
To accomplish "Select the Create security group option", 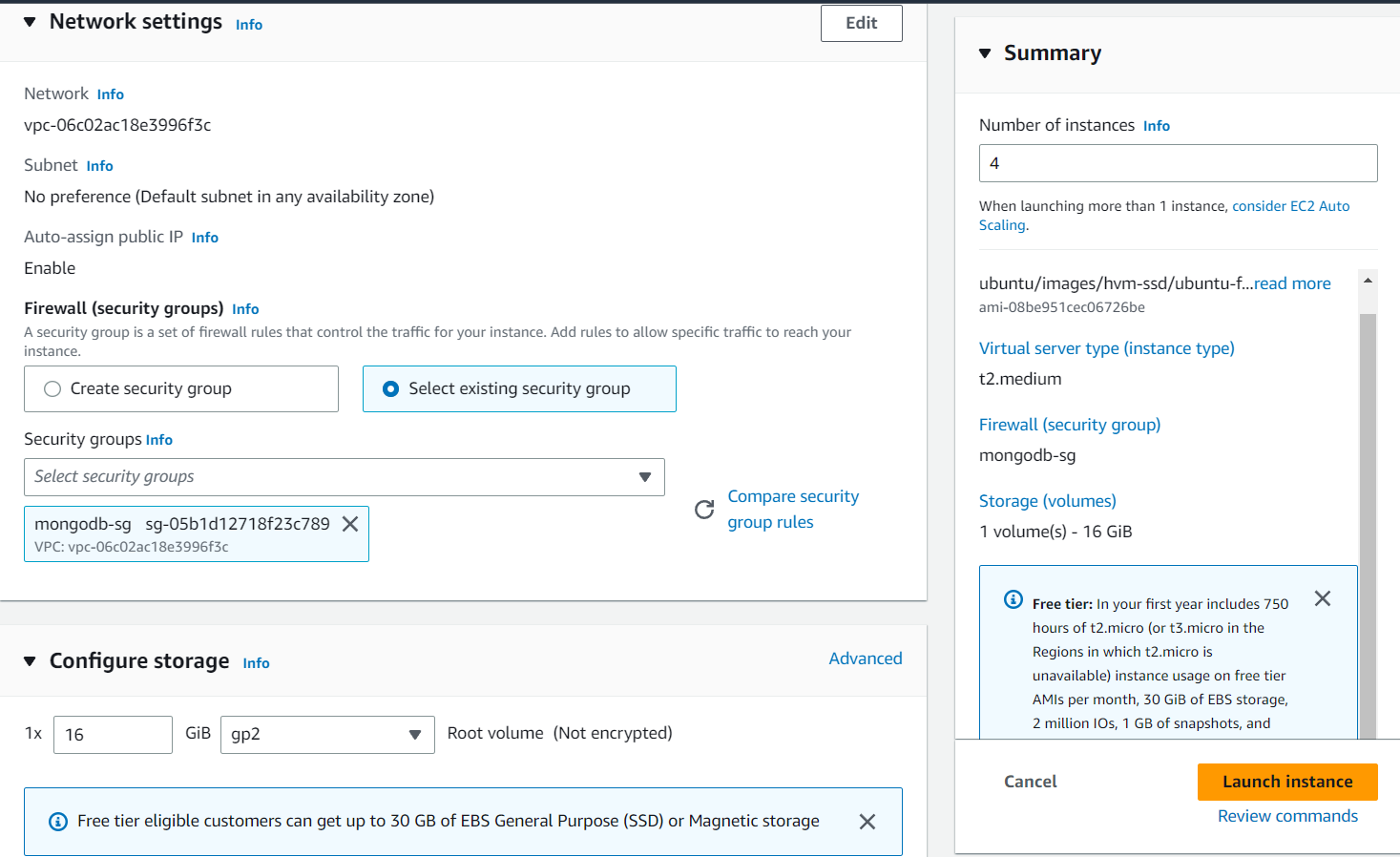I will 52,388.
